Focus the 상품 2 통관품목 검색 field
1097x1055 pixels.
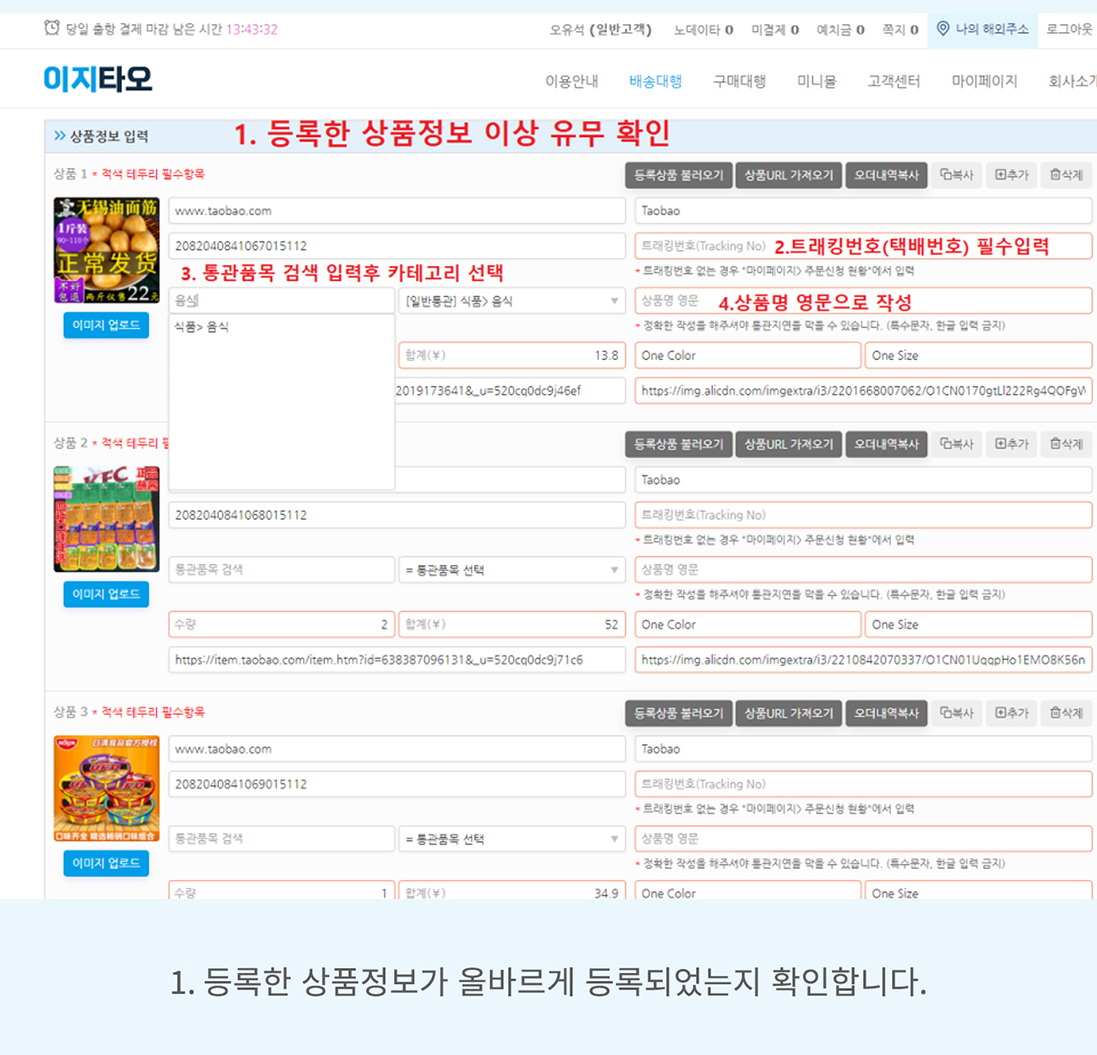(281, 570)
